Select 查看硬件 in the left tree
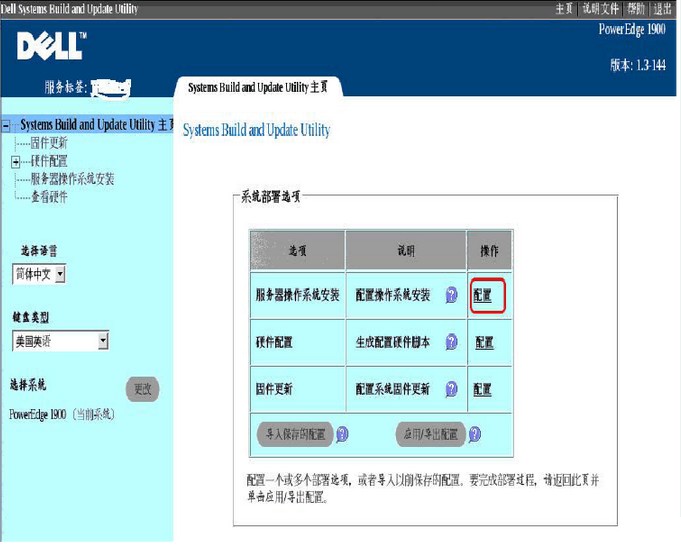The image size is (681, 548). [x=49, y=197]
